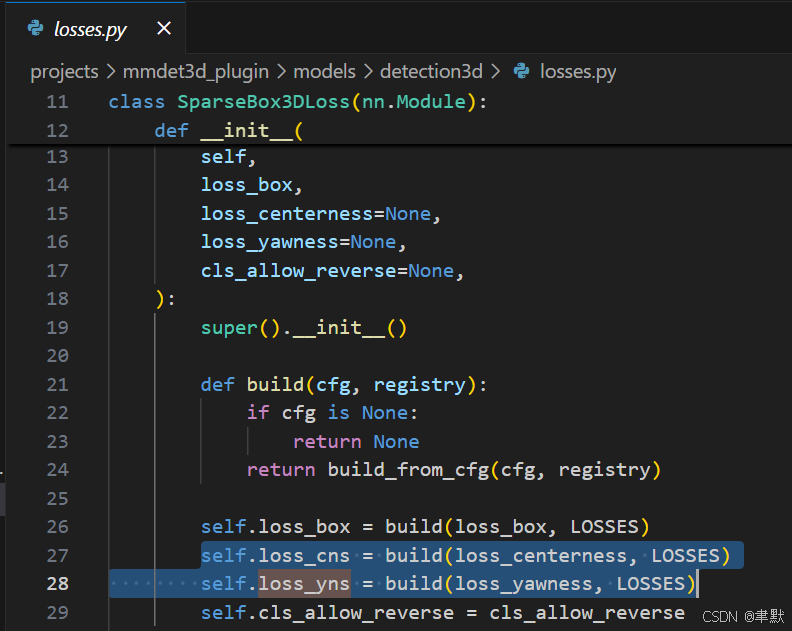Screen dimensions: 792x631
Task: Click 'self.loss_box' on line 26
Action: (x=275, y=527)
